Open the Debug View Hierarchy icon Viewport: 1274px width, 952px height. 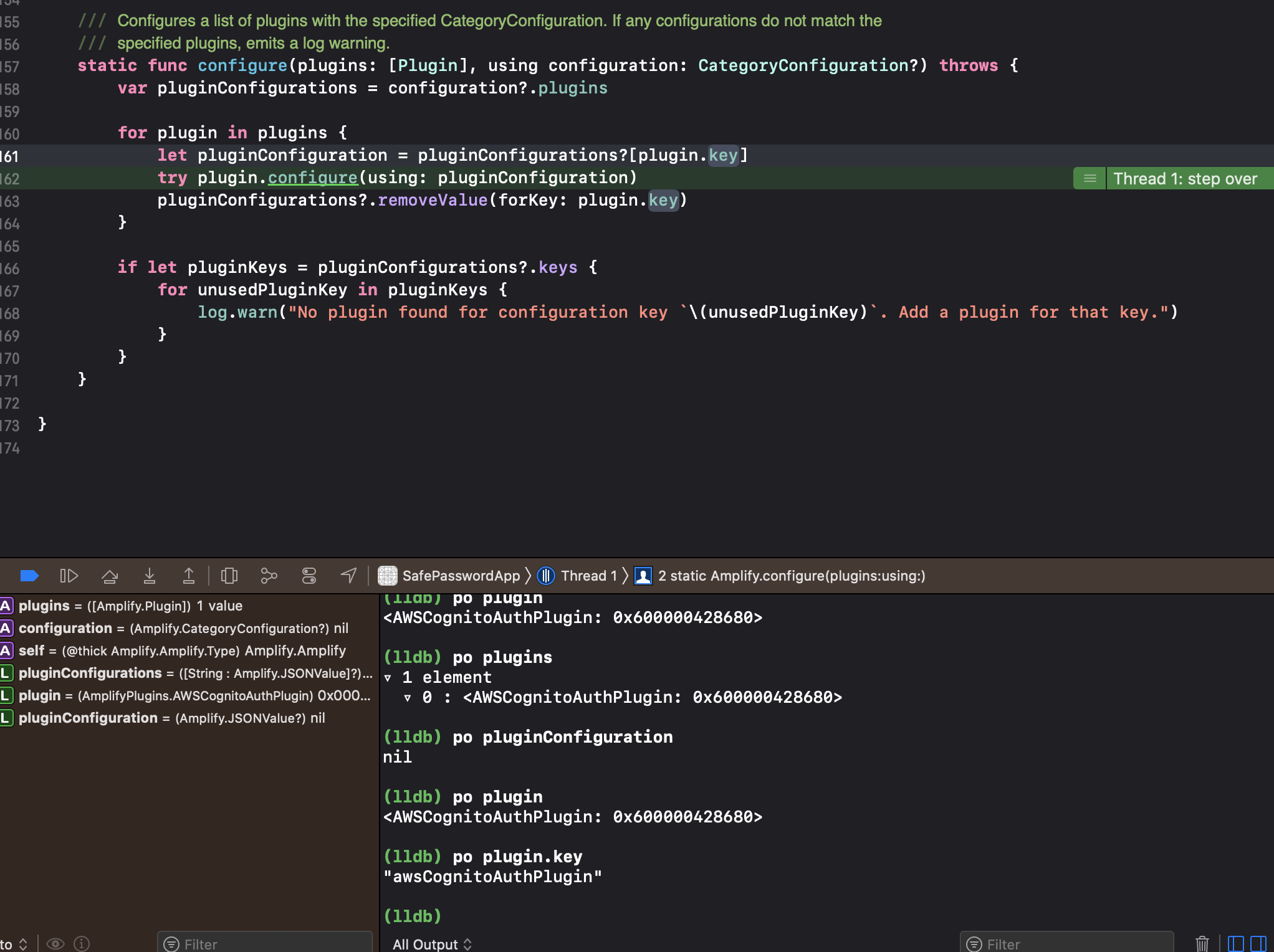[x=229, y=576]
